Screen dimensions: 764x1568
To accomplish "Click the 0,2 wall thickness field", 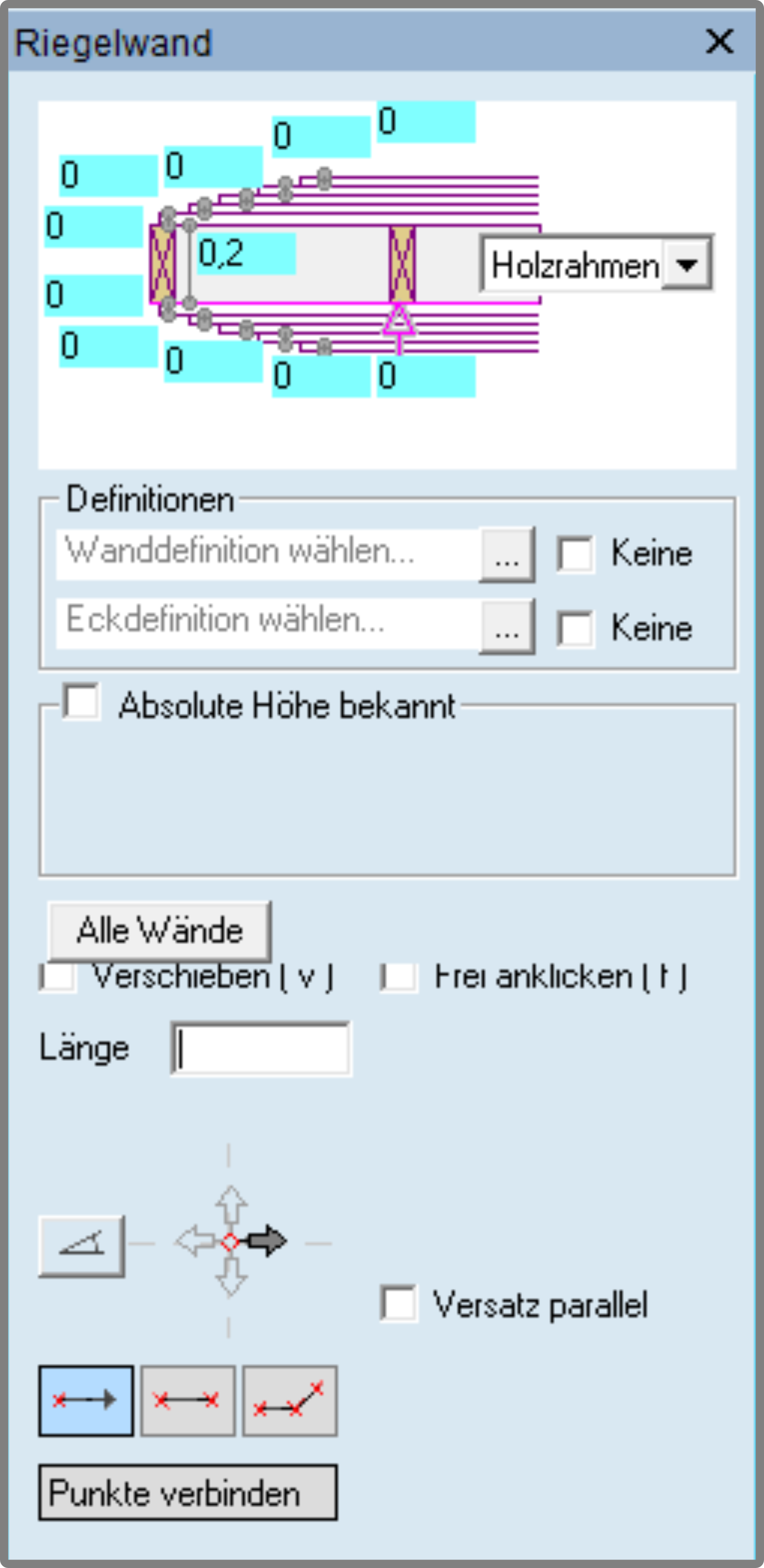I will pyautogui.click(x=246, y=253).
